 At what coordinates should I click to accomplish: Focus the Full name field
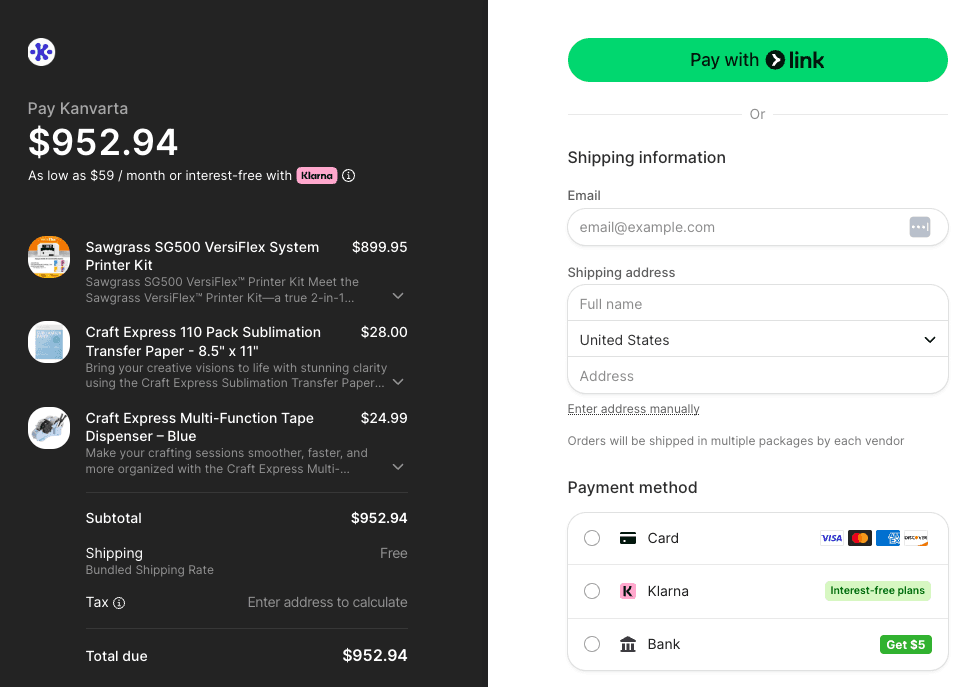pyautogui.click(x=757, y=303)
